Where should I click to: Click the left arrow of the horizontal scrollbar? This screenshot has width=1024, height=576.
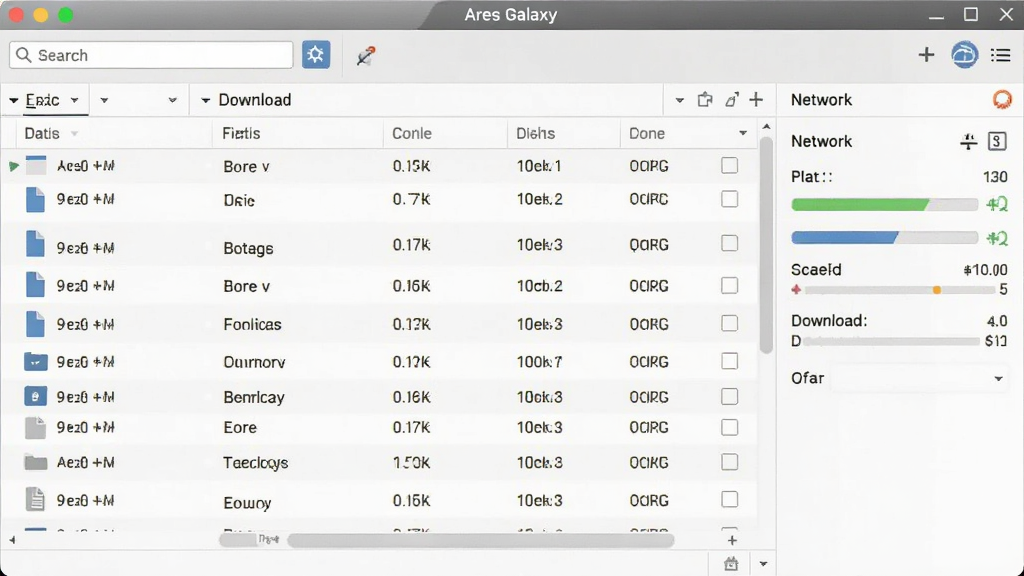point(12,540)
